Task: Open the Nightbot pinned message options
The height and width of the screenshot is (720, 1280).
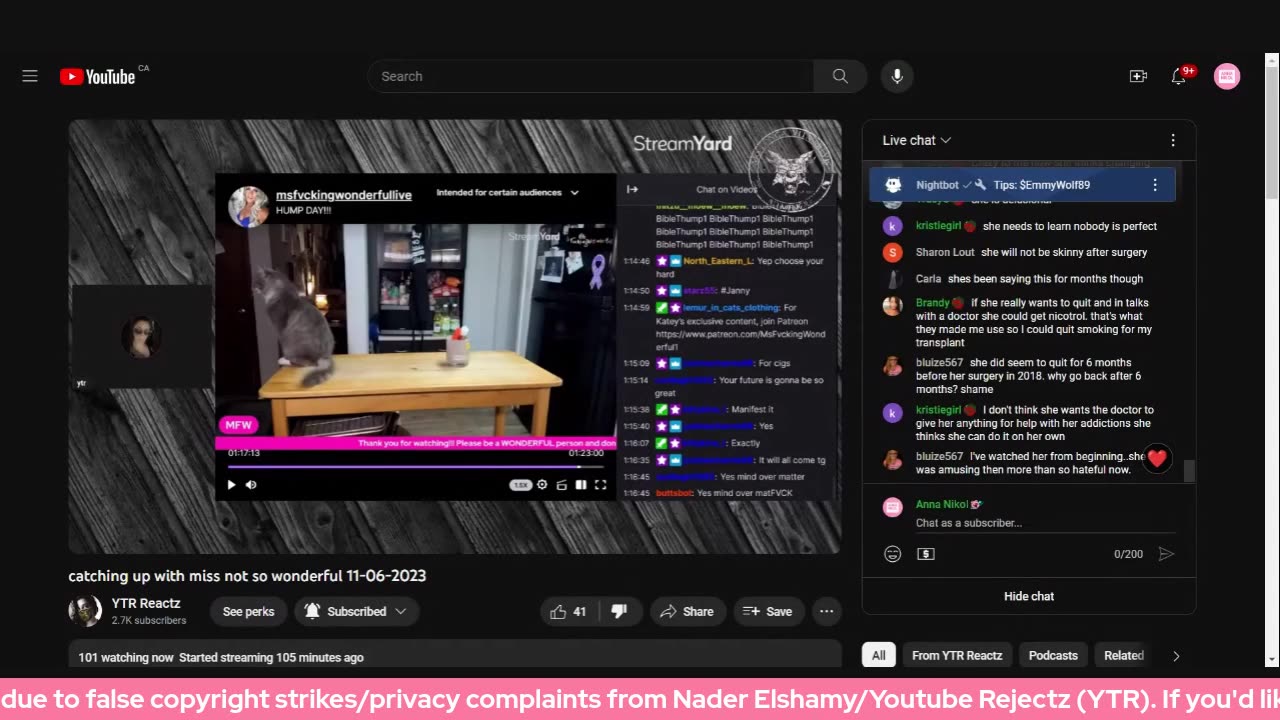Action: pyautogui.click(x=1155, y=185)
